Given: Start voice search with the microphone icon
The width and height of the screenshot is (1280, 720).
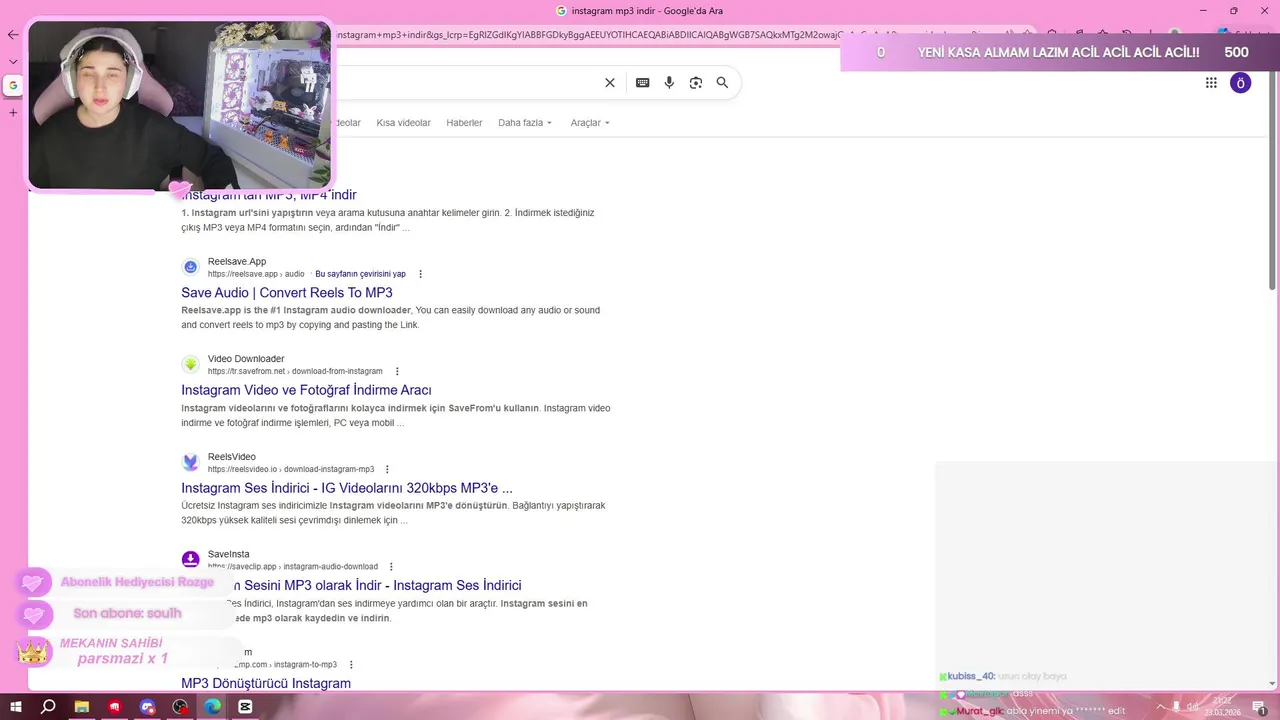Looking at the screenshot, I should (x=669, y=83).
